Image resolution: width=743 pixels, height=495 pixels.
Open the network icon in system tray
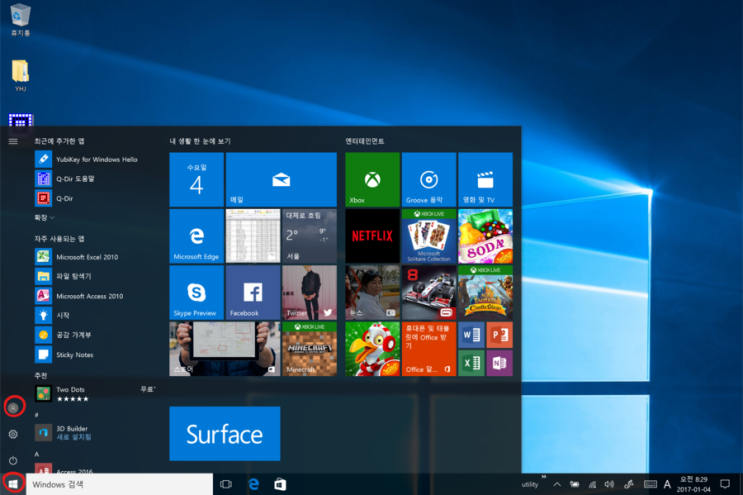[592, 484]
